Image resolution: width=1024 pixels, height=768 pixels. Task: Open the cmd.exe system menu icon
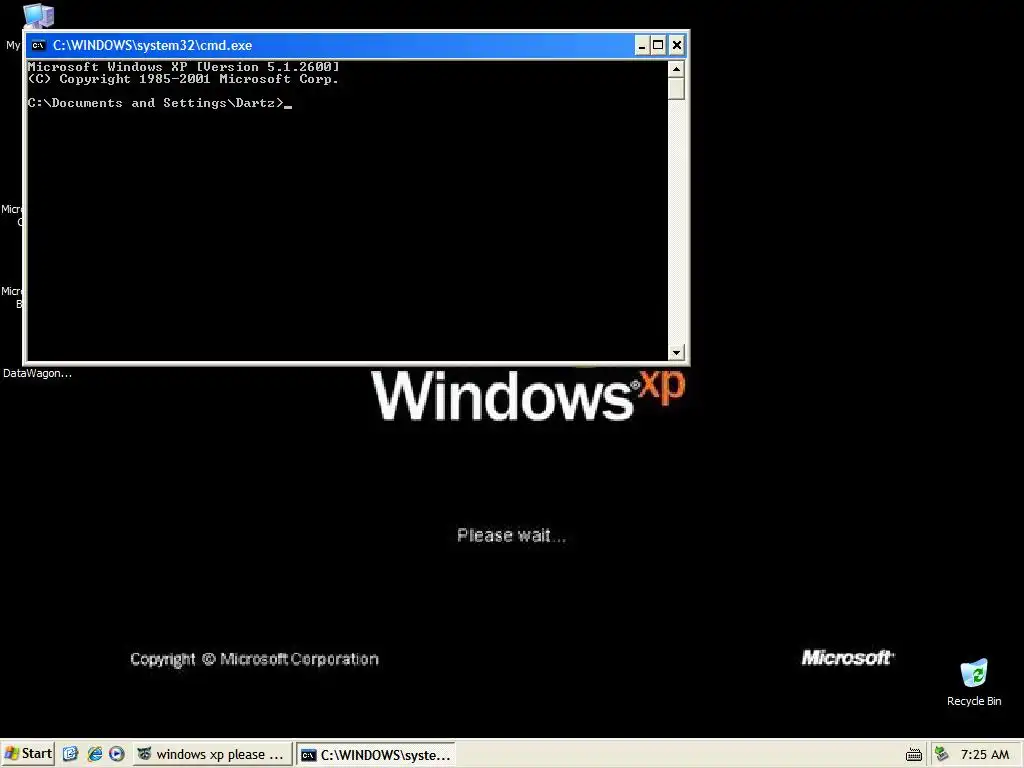pyautogui.click(x=39, y=45)
